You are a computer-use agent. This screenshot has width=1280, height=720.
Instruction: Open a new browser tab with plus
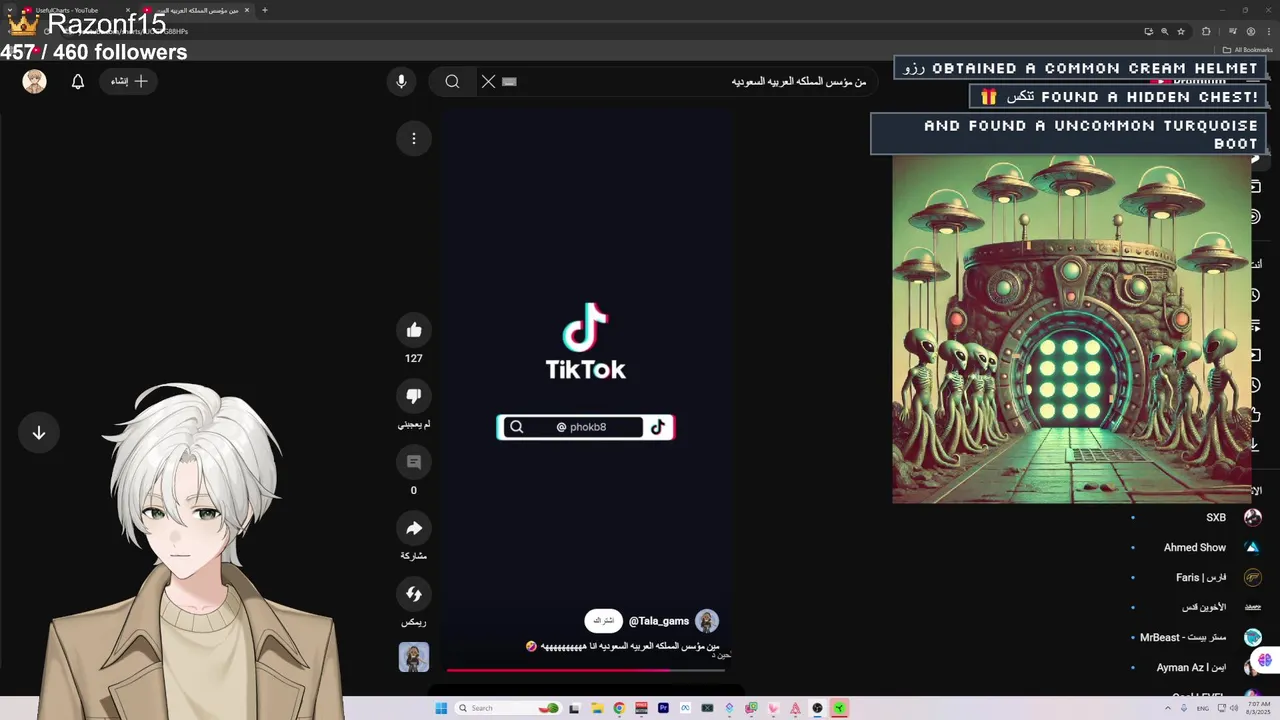pos(265,10)
